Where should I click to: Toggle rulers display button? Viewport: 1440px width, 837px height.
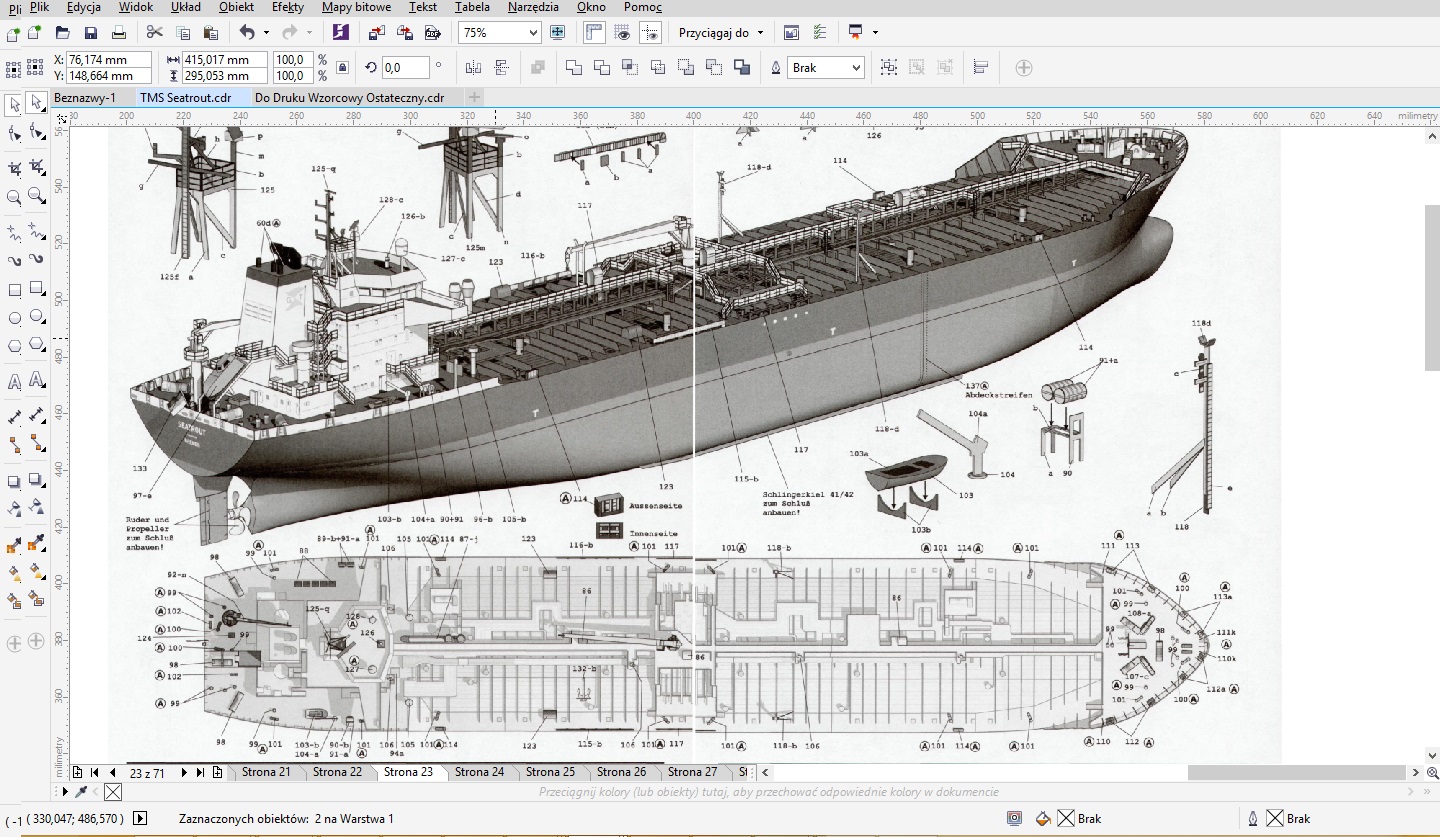coord(593,32)
